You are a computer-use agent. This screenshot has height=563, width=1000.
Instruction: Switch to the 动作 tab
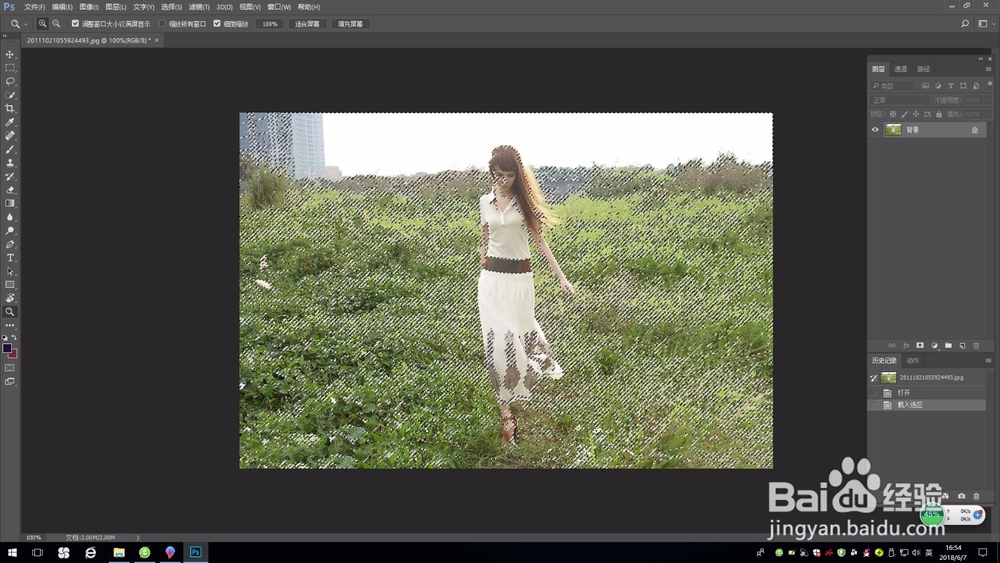913,360
